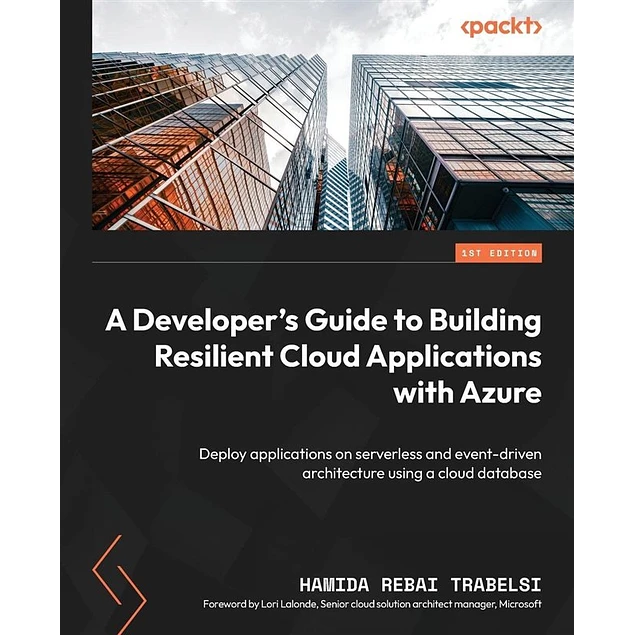Click subtitle line "architecture using a cloud database"
This screenshot has width=635, height=635.
coord(421,473)
